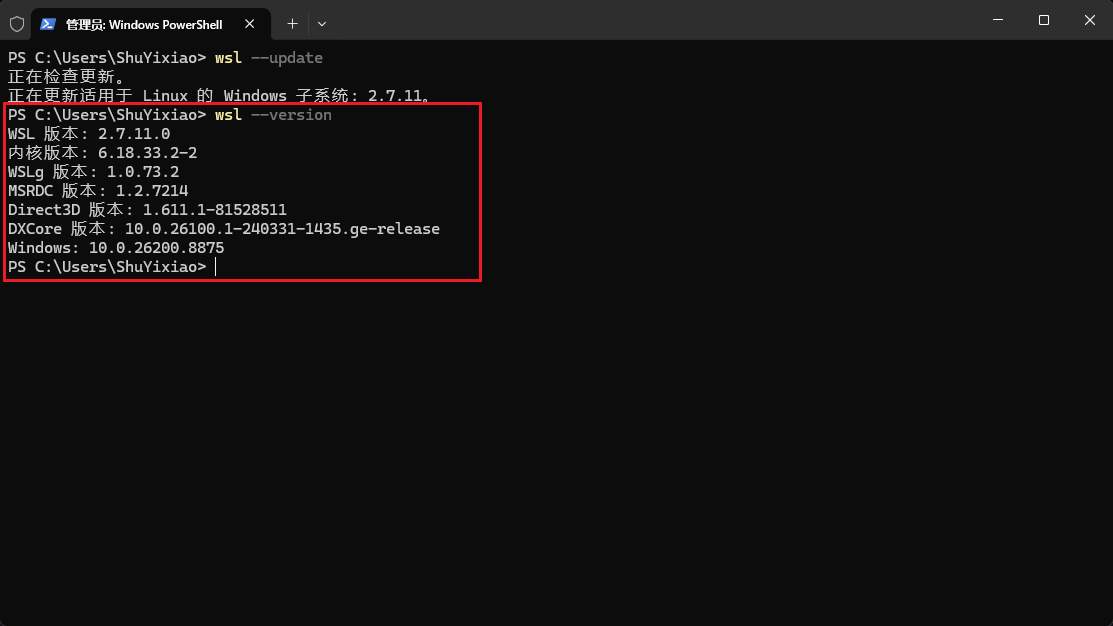Image resolution: width=1113 pixels, height=626 pixels.
Task: Click the last PS C:\Users\ShuYixiao> prompt
Action: pos(107,267)
